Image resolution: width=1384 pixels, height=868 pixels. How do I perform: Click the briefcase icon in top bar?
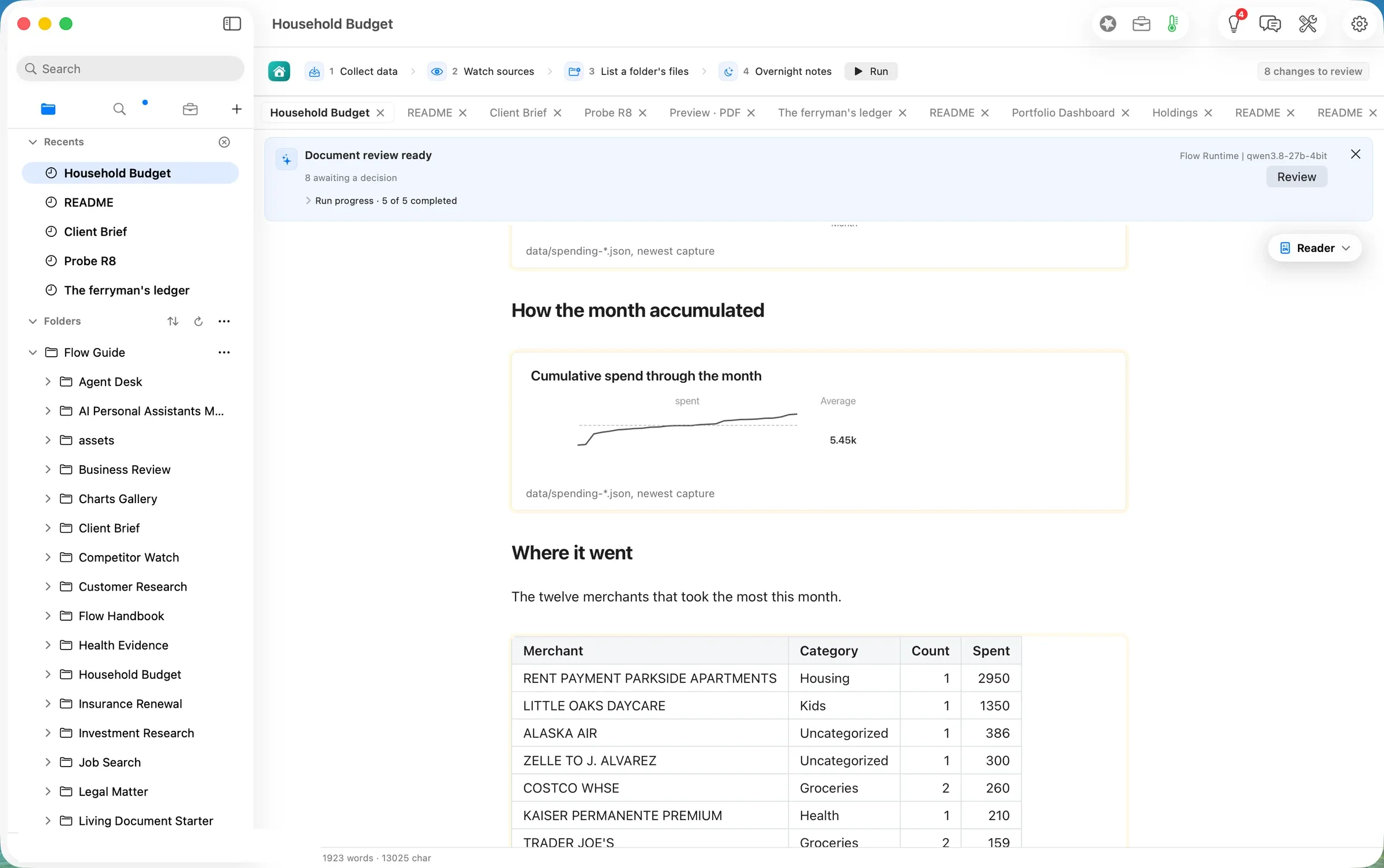(x=1141, y=24)
